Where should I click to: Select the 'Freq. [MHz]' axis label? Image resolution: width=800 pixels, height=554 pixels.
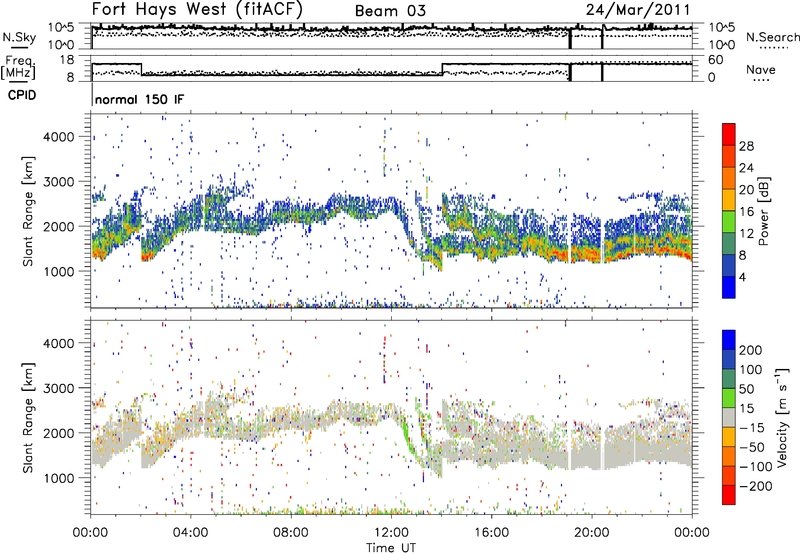point(18,67)
